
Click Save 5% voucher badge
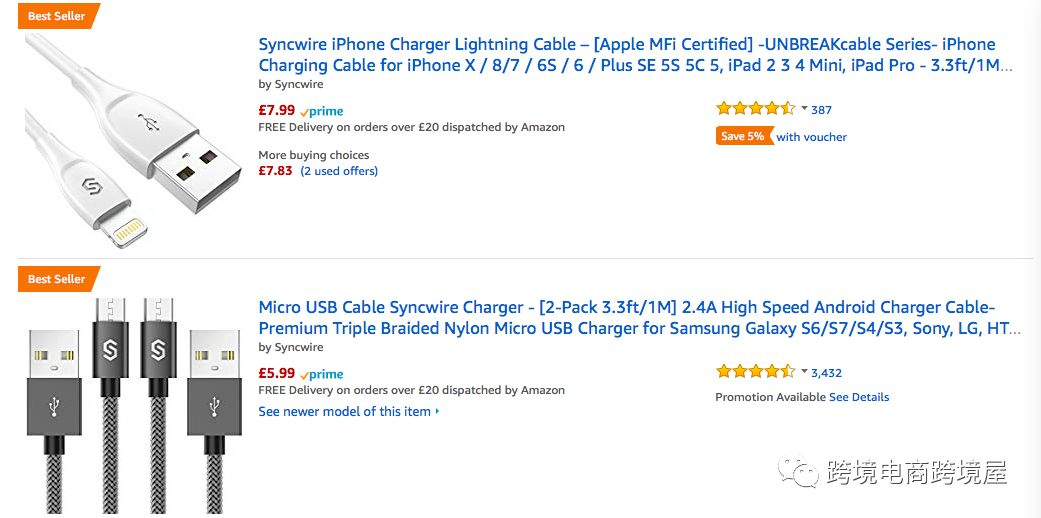click(744, 137)
